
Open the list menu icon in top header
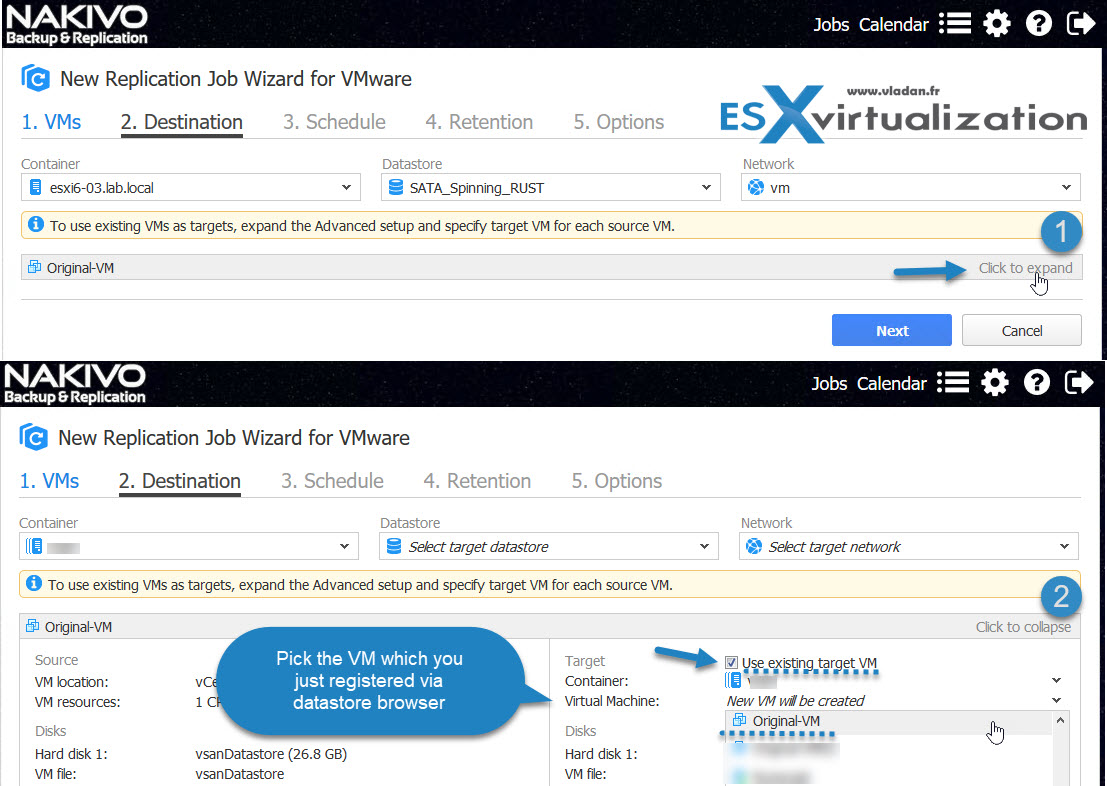coord(955,24)
